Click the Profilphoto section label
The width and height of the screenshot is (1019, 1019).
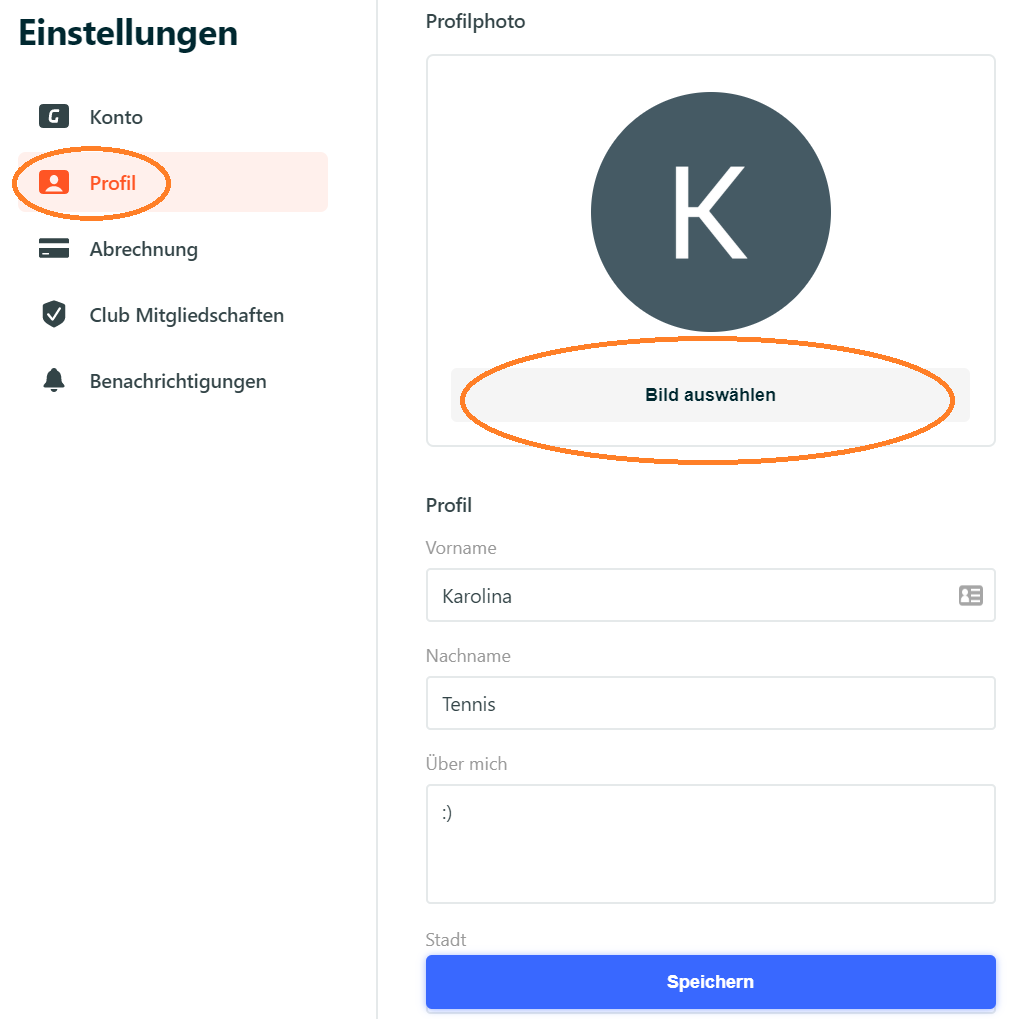click(x=475, y=21)
